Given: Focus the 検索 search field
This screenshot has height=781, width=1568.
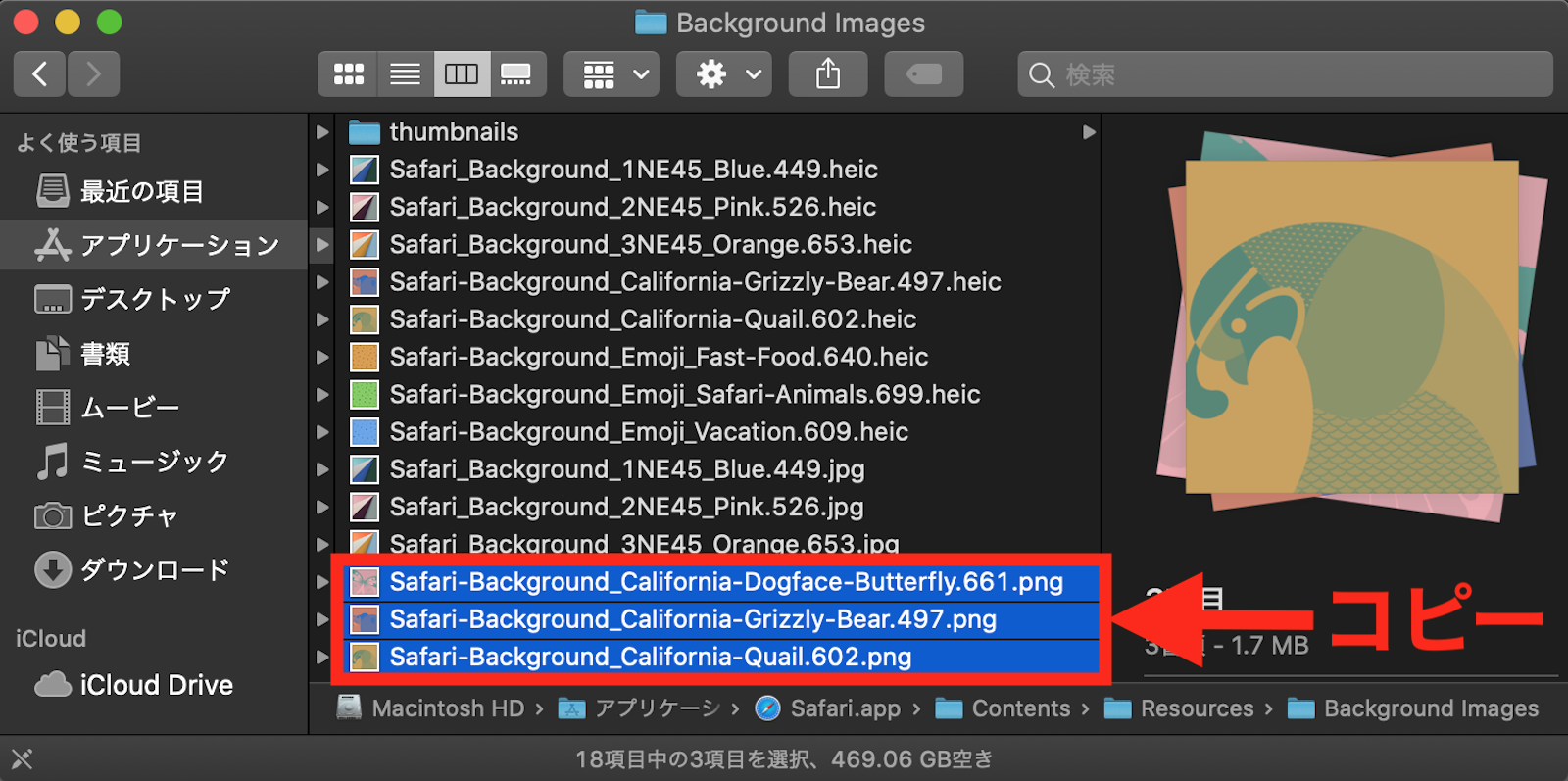Looking at the screenshot, I should tap(1286, 74).
